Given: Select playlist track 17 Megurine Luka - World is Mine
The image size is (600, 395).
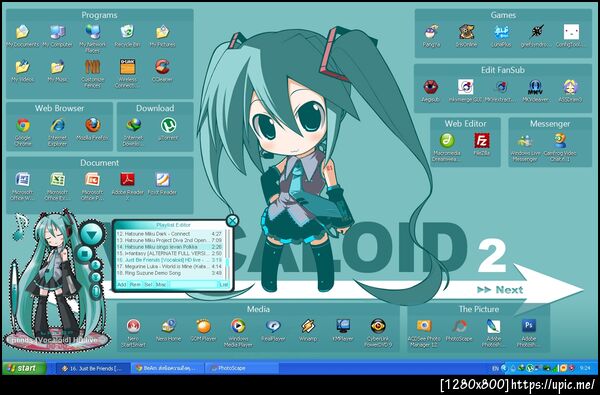Looking at the screenshot, I should click(170, 266).
